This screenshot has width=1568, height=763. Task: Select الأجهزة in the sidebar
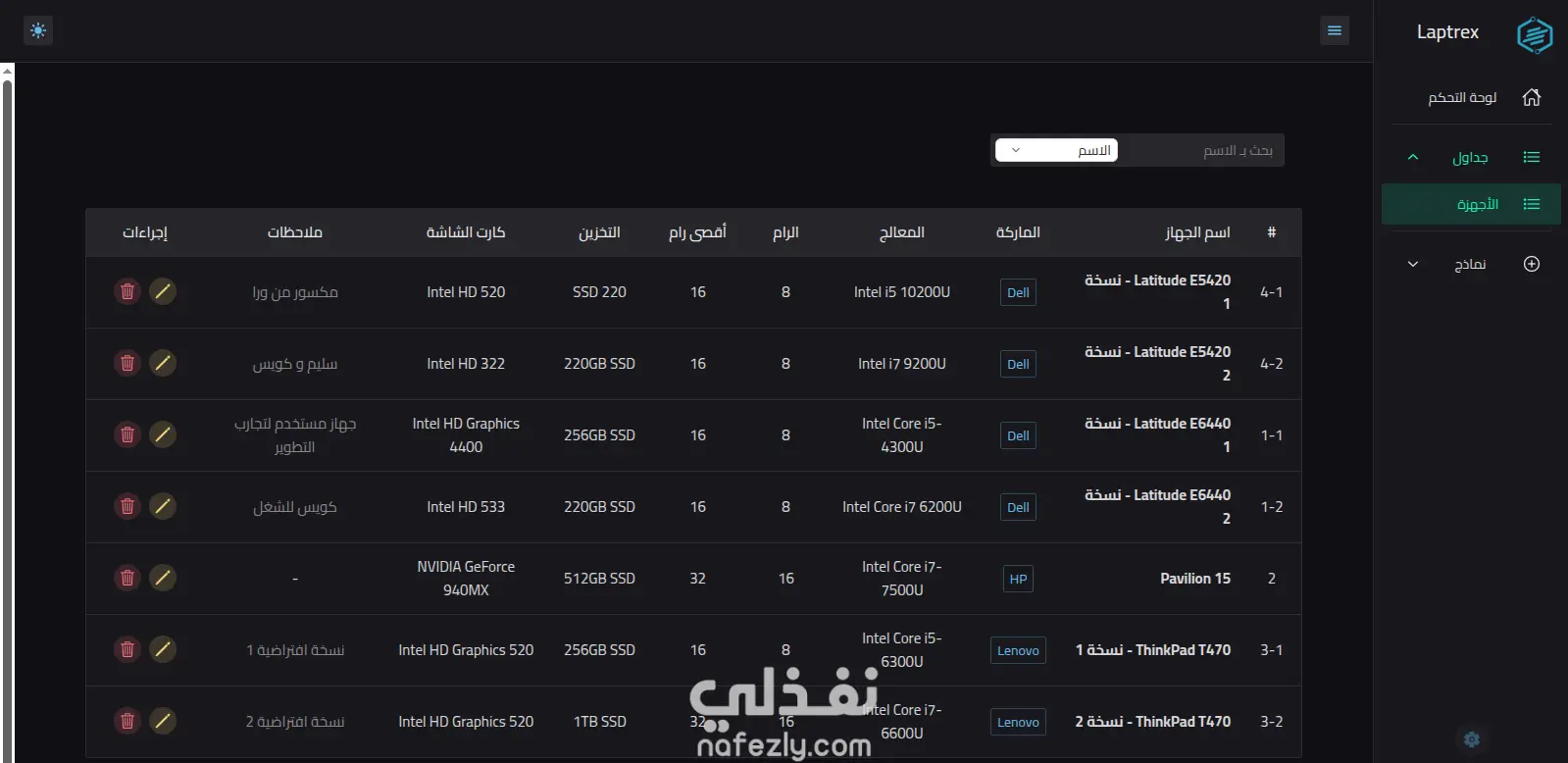(1471, 204)
